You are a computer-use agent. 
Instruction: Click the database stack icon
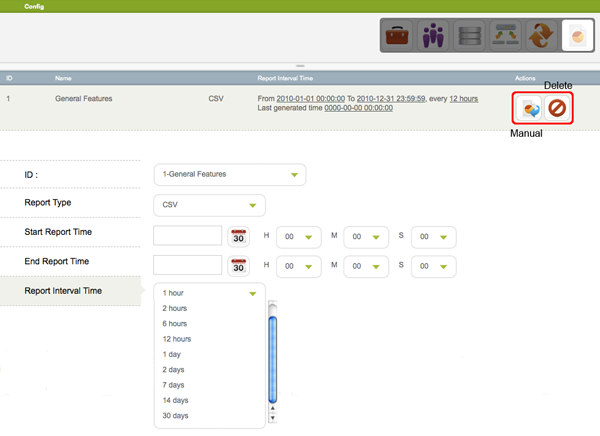coord(468,36)
